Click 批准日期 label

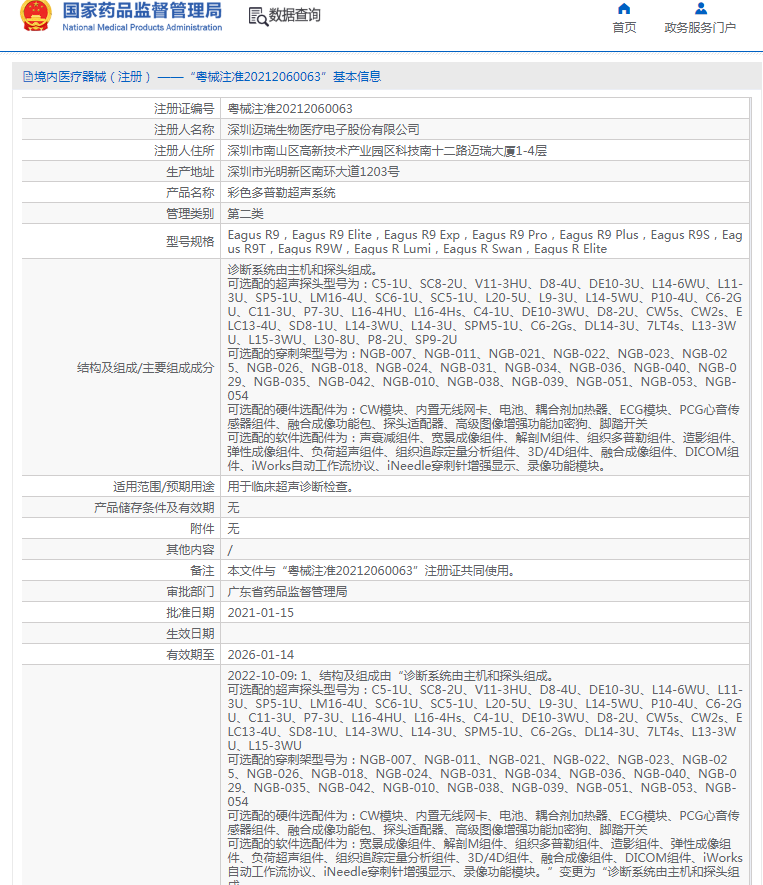190,612
